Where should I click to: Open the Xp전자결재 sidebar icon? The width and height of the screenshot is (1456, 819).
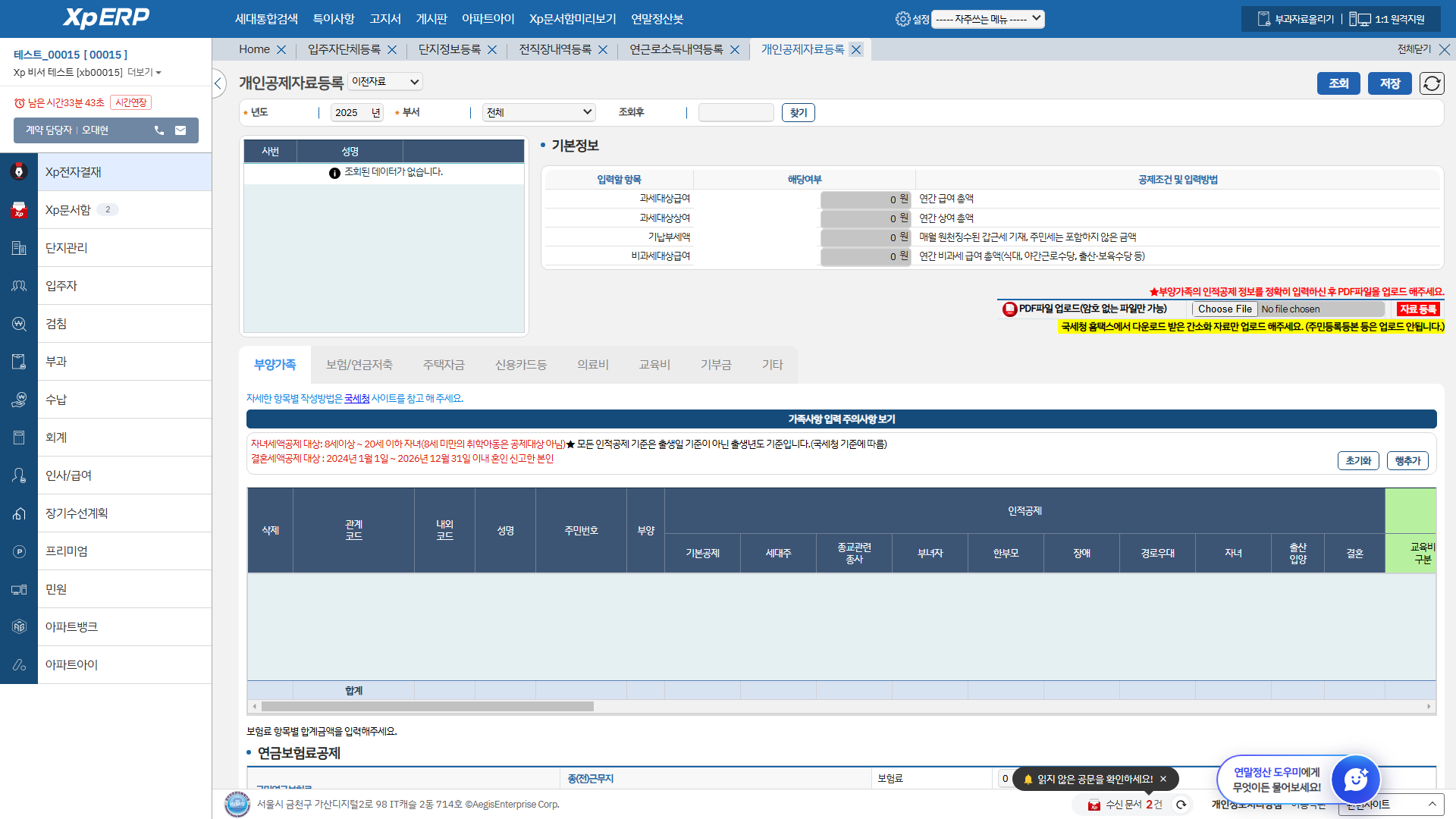coord(19,172)
